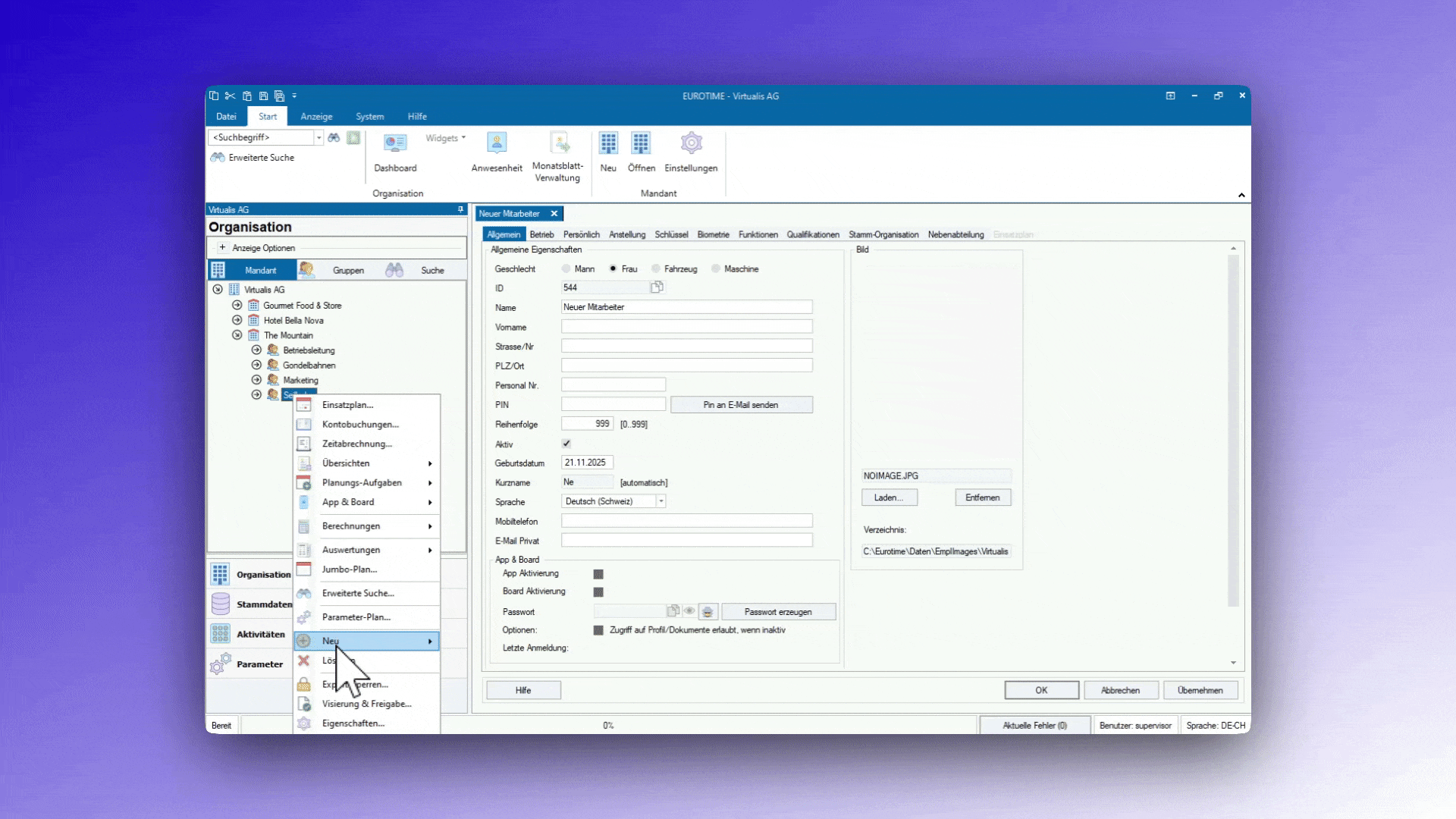Open the Sprache dropdown
Viewport: 1456px width, 819px height.
coord(661,501)
